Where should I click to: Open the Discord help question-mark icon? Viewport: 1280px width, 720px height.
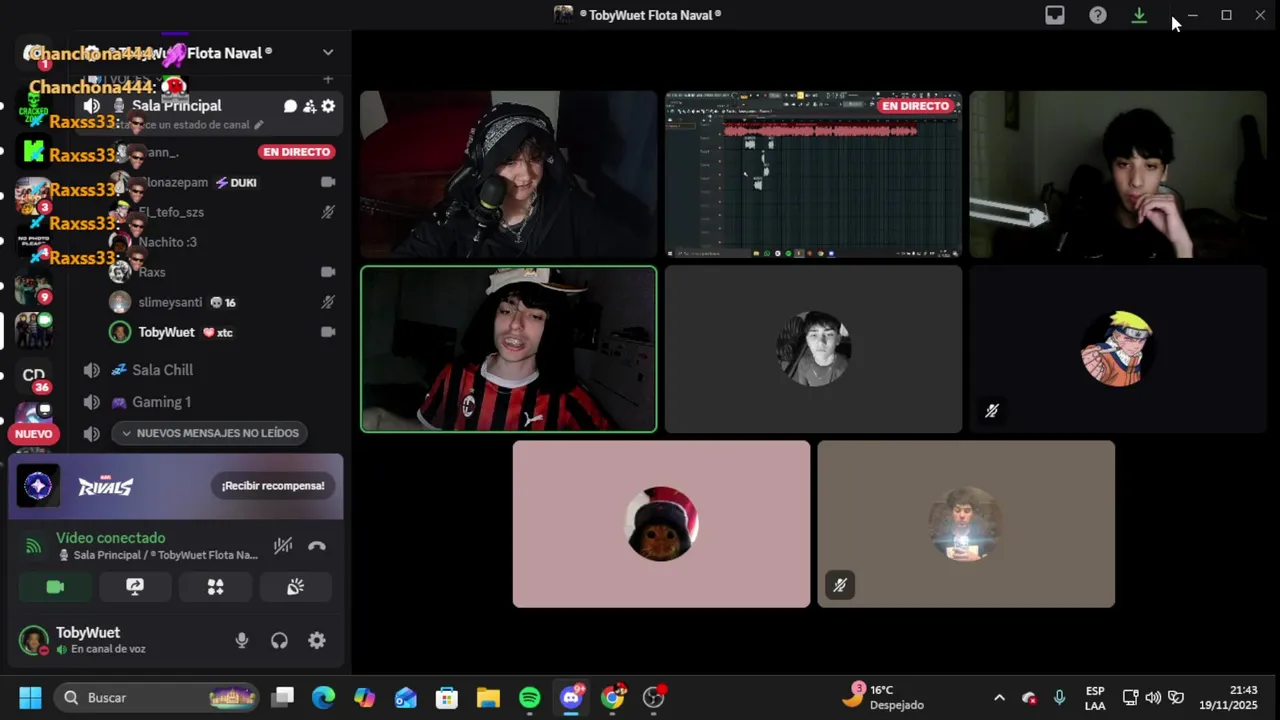[1098, 15]
